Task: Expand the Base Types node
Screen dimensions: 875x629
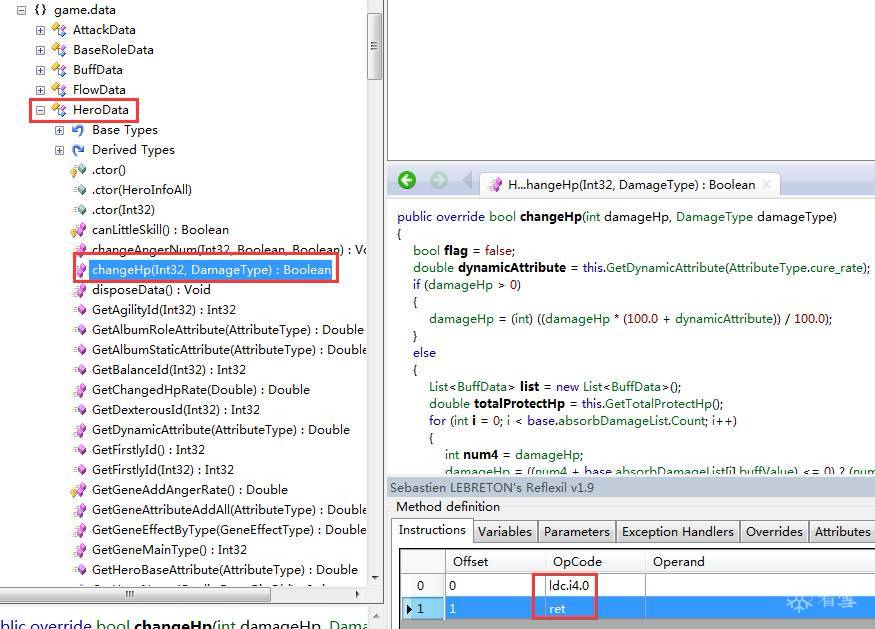Action: point(60,130)
